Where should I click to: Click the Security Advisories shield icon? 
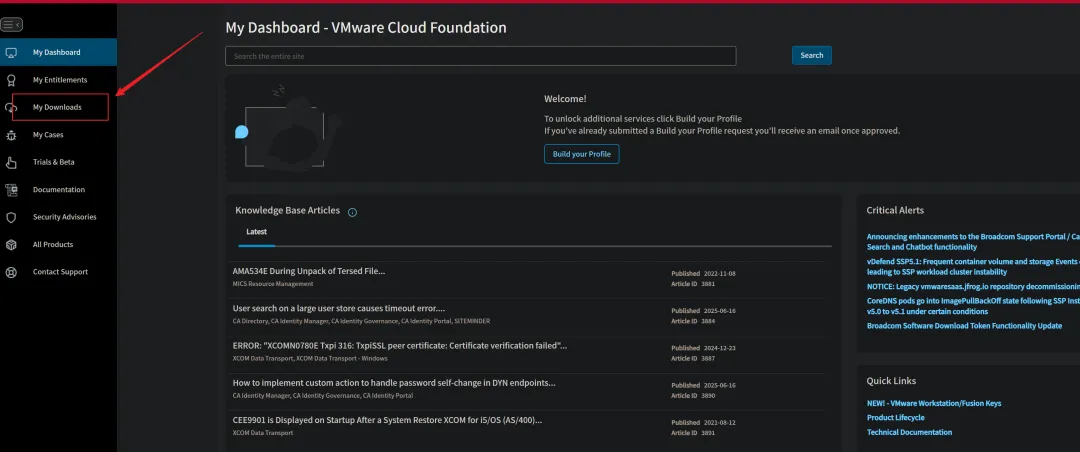click(12, 217)
